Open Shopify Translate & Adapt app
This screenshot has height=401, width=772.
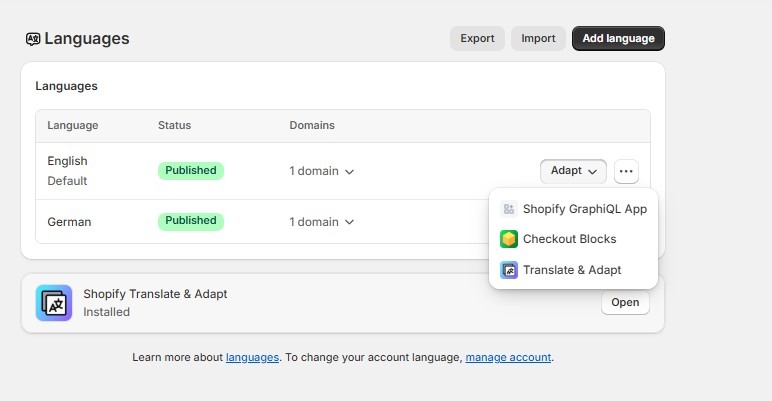(x=625, y=302)
